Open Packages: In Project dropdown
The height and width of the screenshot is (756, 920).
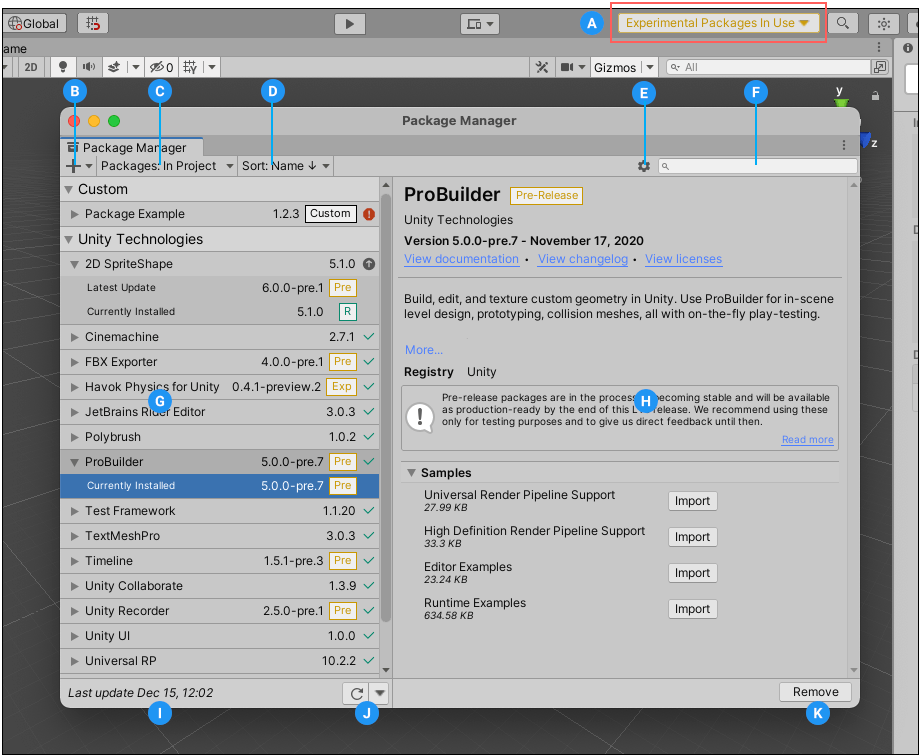tap(167, 166)
